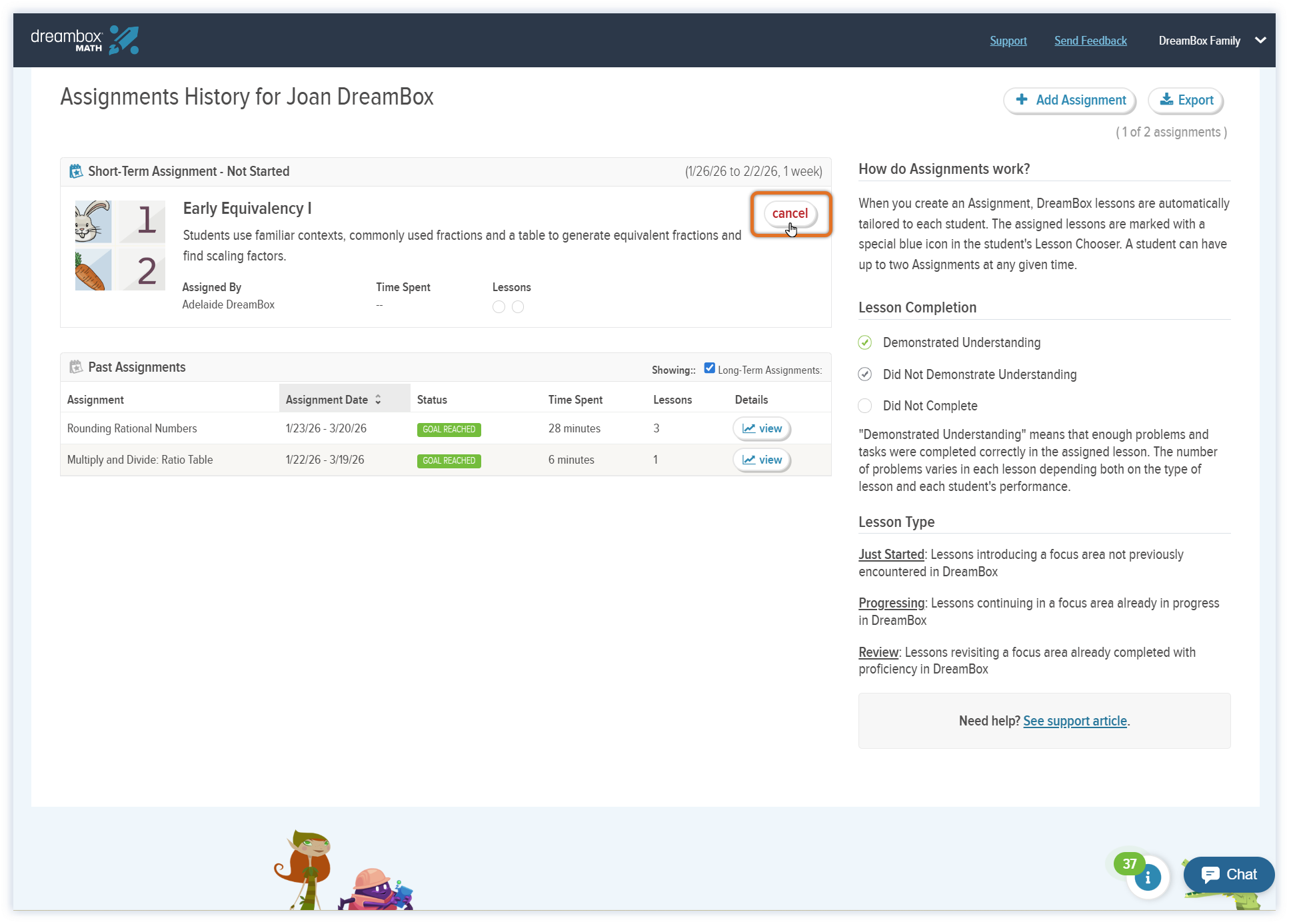Screen dimensions: 1289x924
Task: View details for Rounding Rational Numbers
Action: (762, 428)
